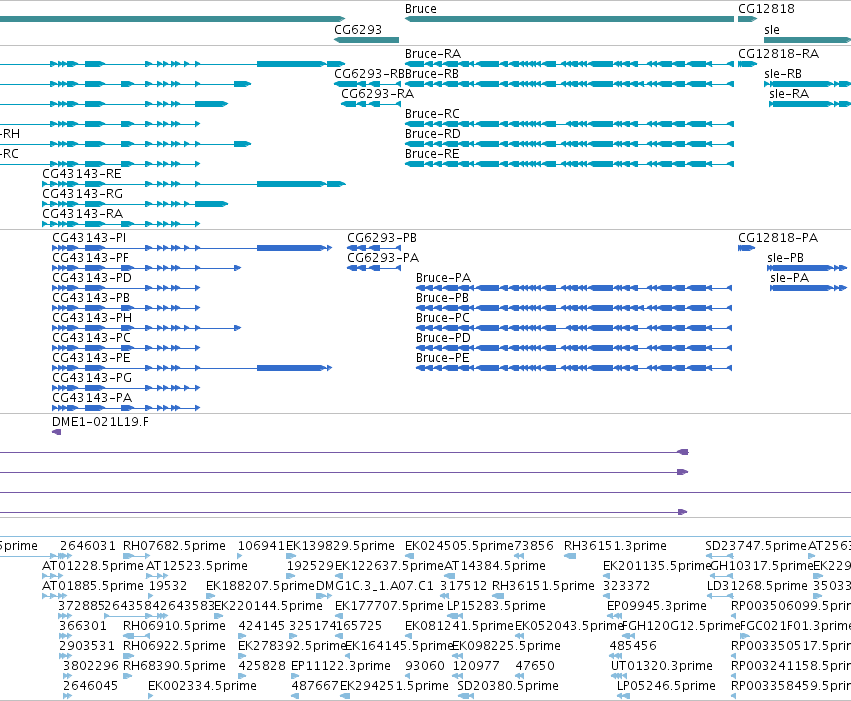Select the RH36151.3prime EST label
Screen dimensions: 851x701
pos(615,546)
